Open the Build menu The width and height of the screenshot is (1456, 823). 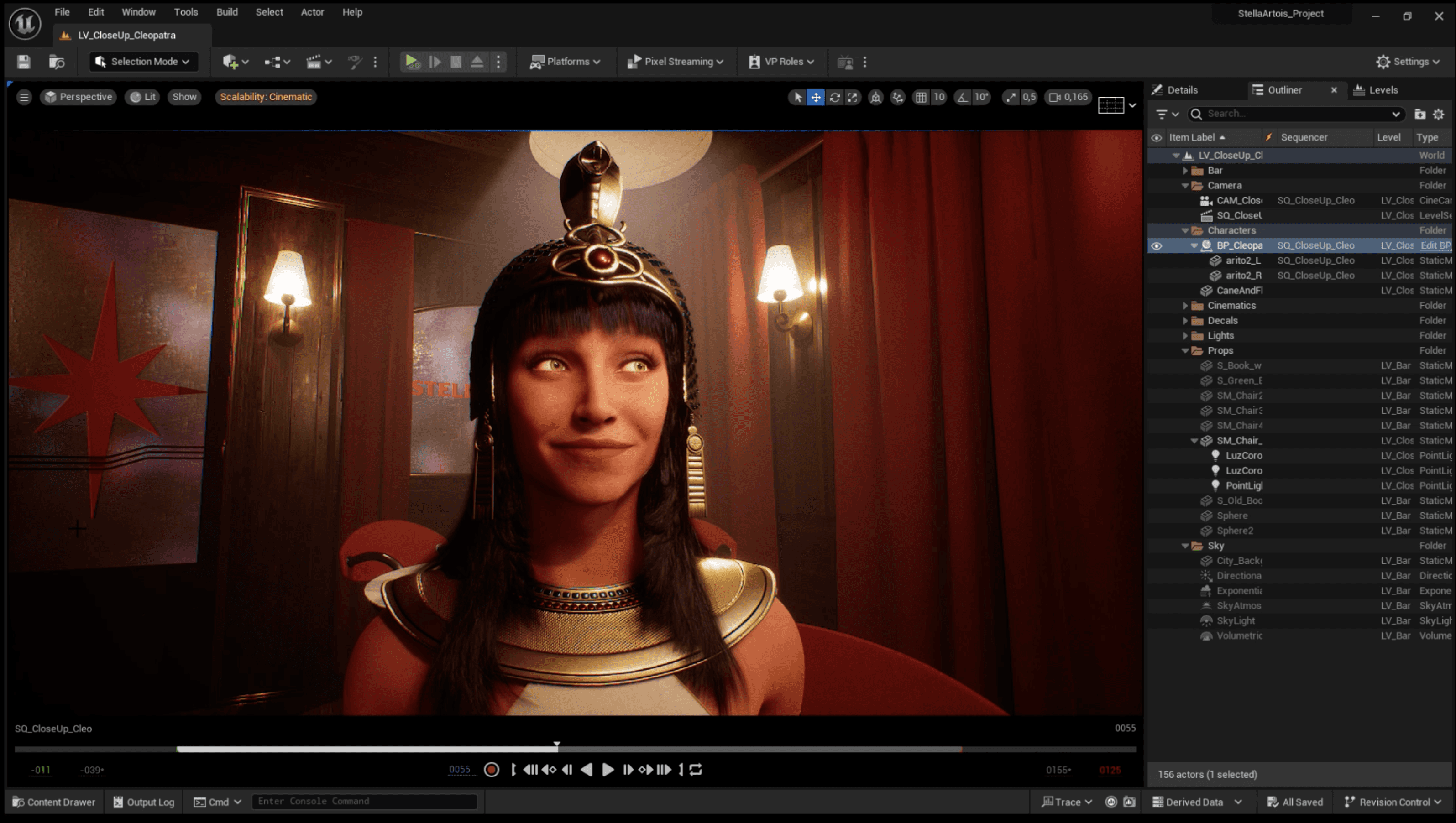(227, 12)
